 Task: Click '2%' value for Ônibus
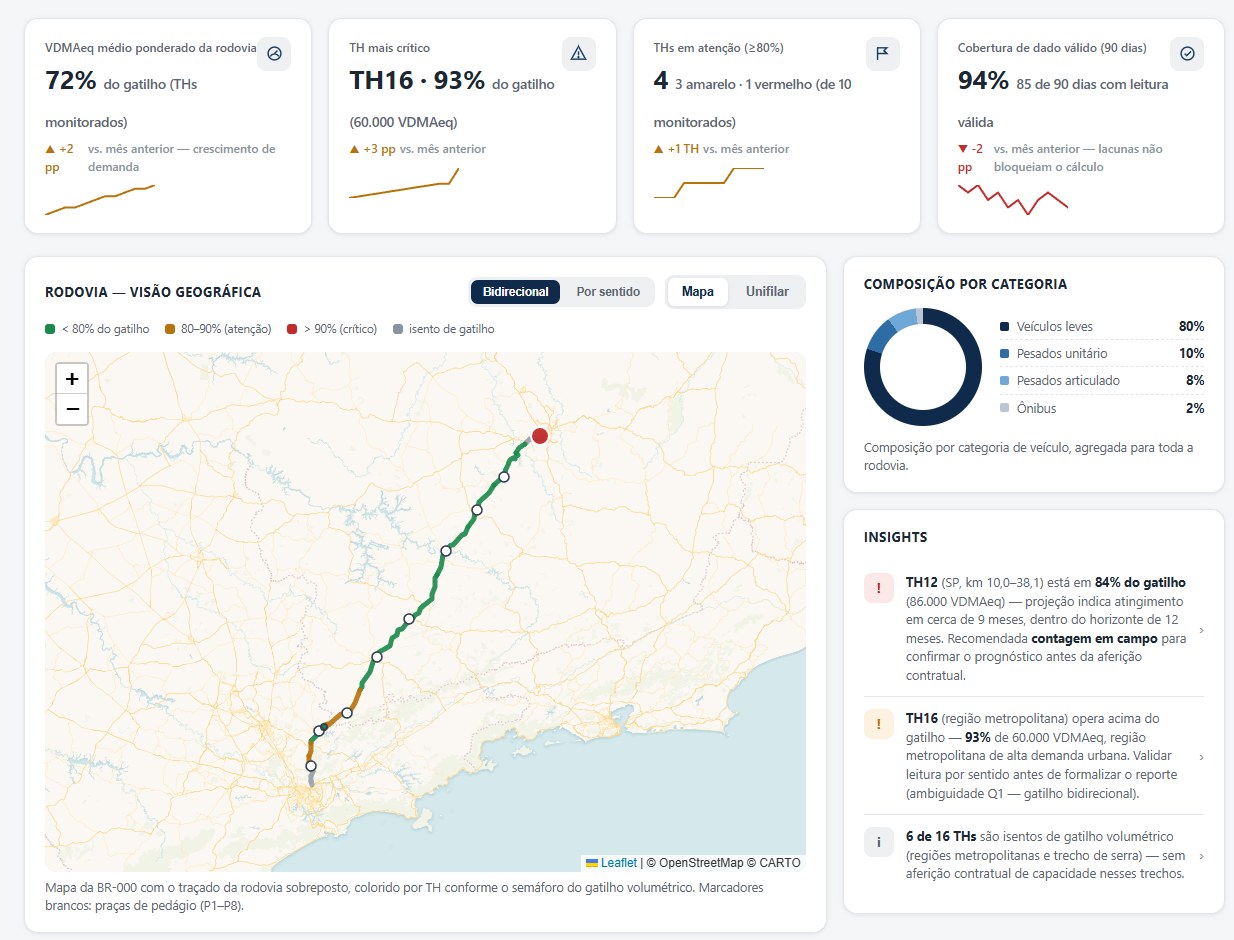point(1195,408)
